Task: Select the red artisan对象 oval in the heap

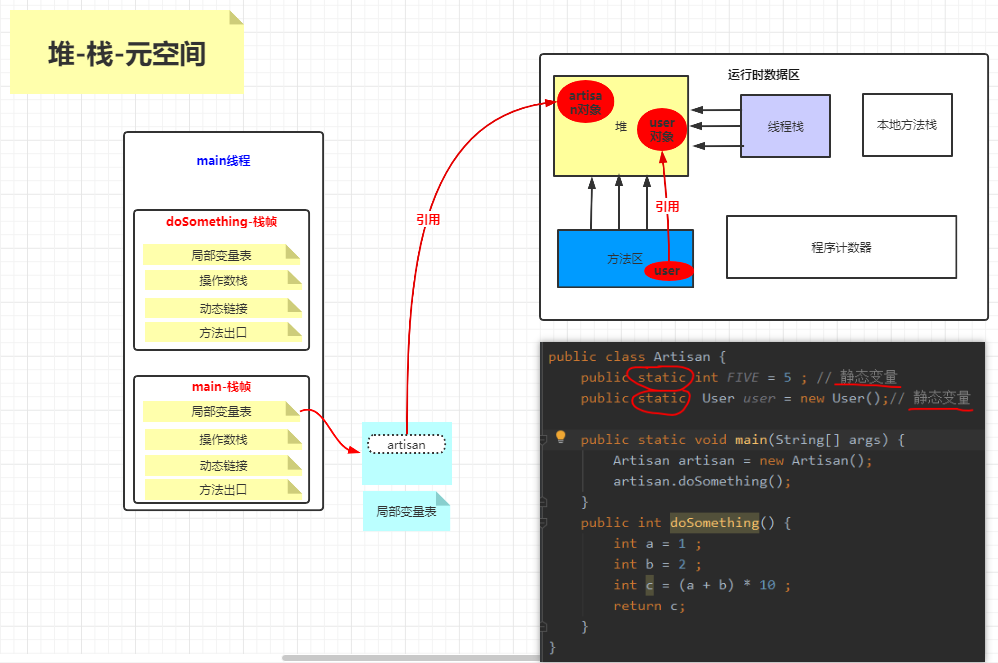Action: click(x=585, y=101)
